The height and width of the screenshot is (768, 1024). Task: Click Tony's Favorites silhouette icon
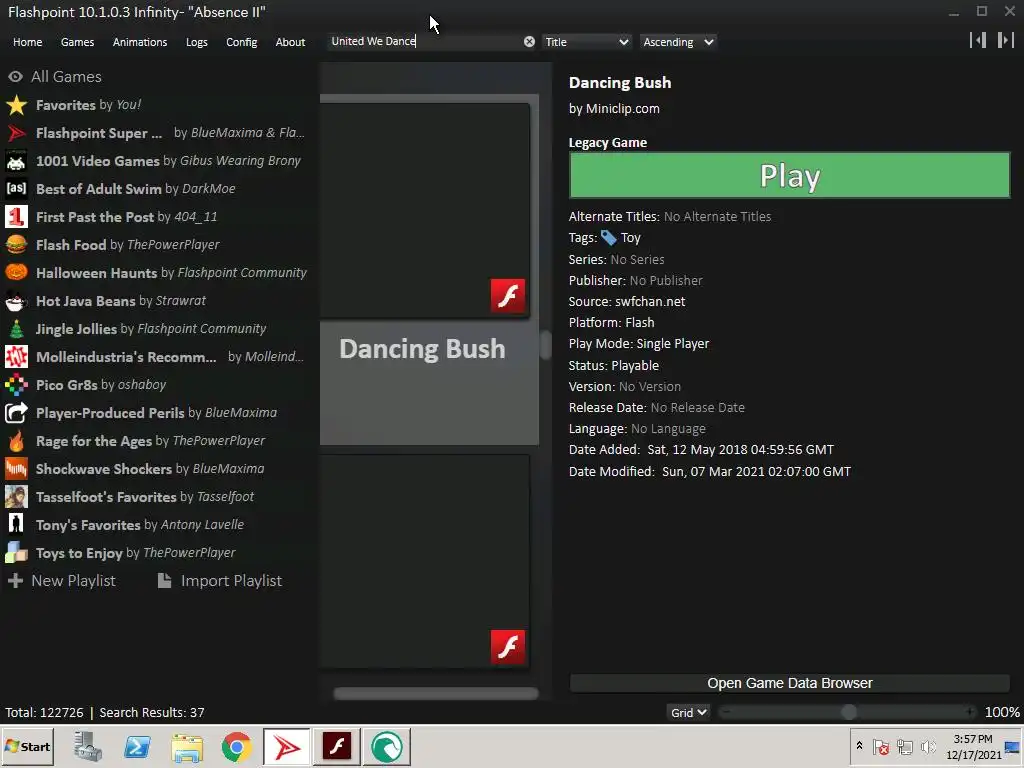16,525
